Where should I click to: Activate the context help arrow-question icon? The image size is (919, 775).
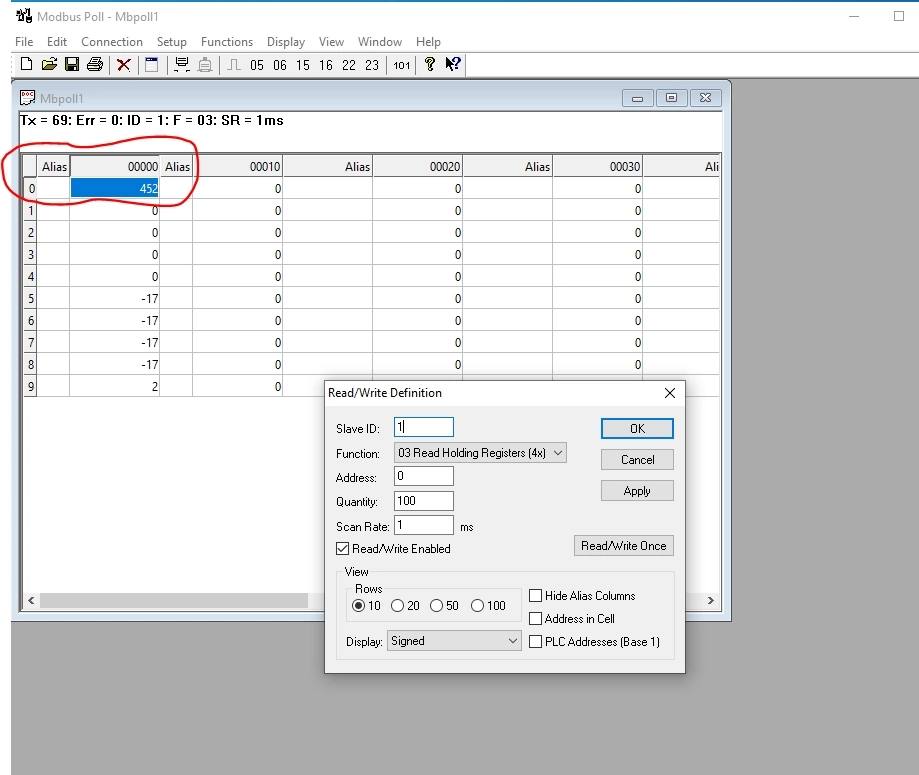point(452,64)
